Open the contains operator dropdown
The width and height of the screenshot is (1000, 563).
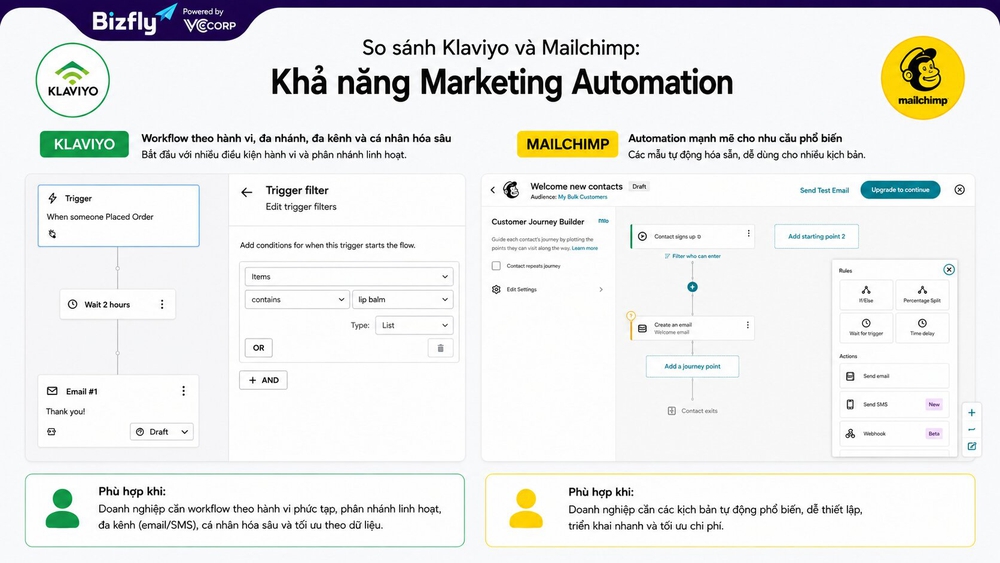click(x=297, y=300)
